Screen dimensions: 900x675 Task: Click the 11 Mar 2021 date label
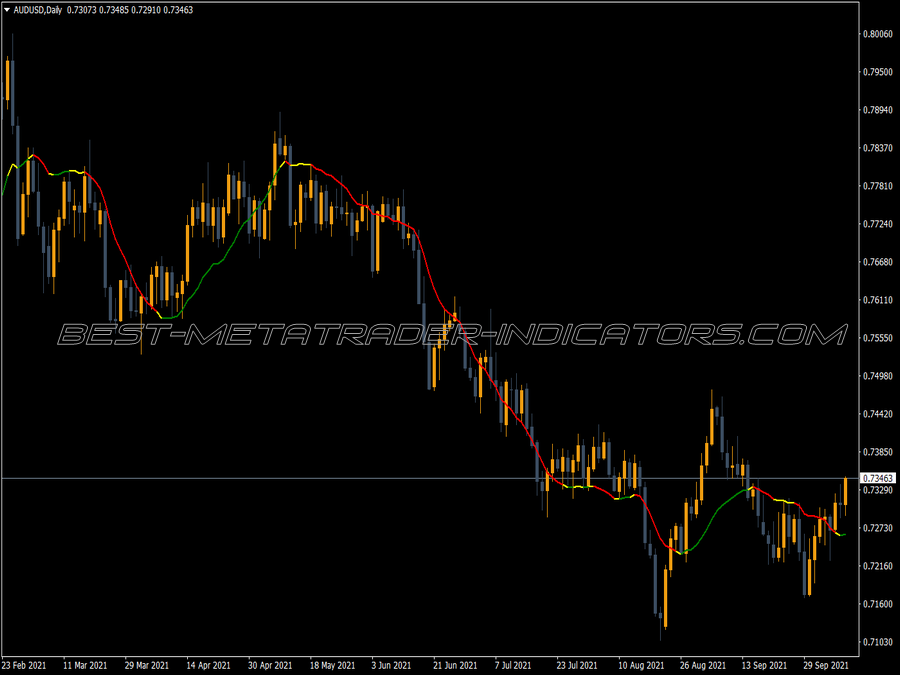(x=85, y=665)
